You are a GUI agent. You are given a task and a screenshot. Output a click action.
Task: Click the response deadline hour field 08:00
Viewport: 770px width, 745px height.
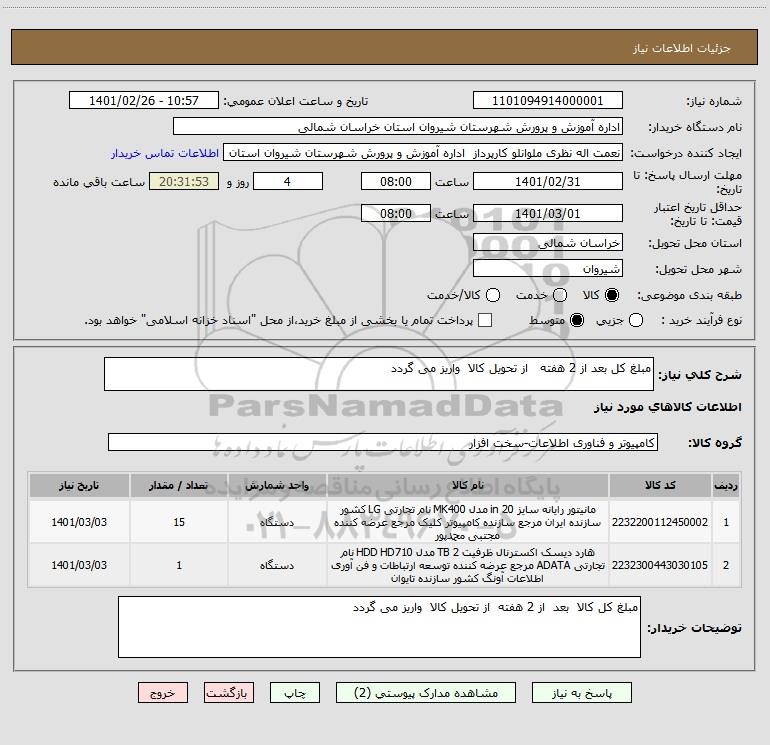tap(396, 181)
